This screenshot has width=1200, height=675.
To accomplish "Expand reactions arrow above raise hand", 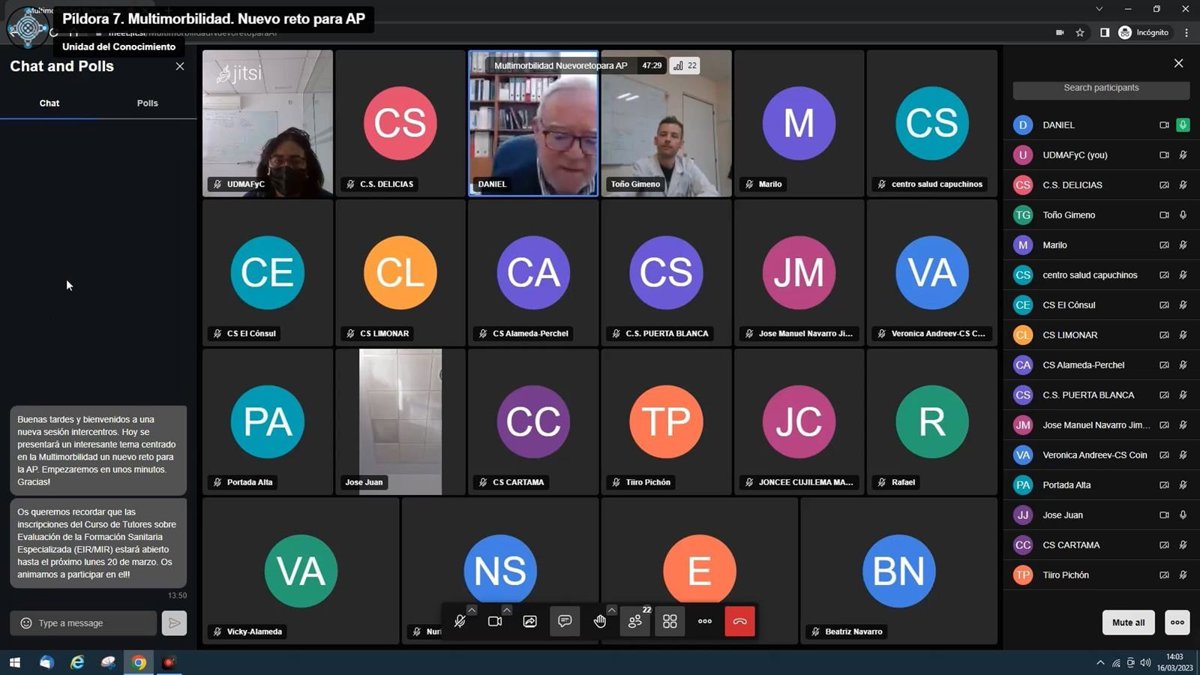I will (x=612, y=610).
